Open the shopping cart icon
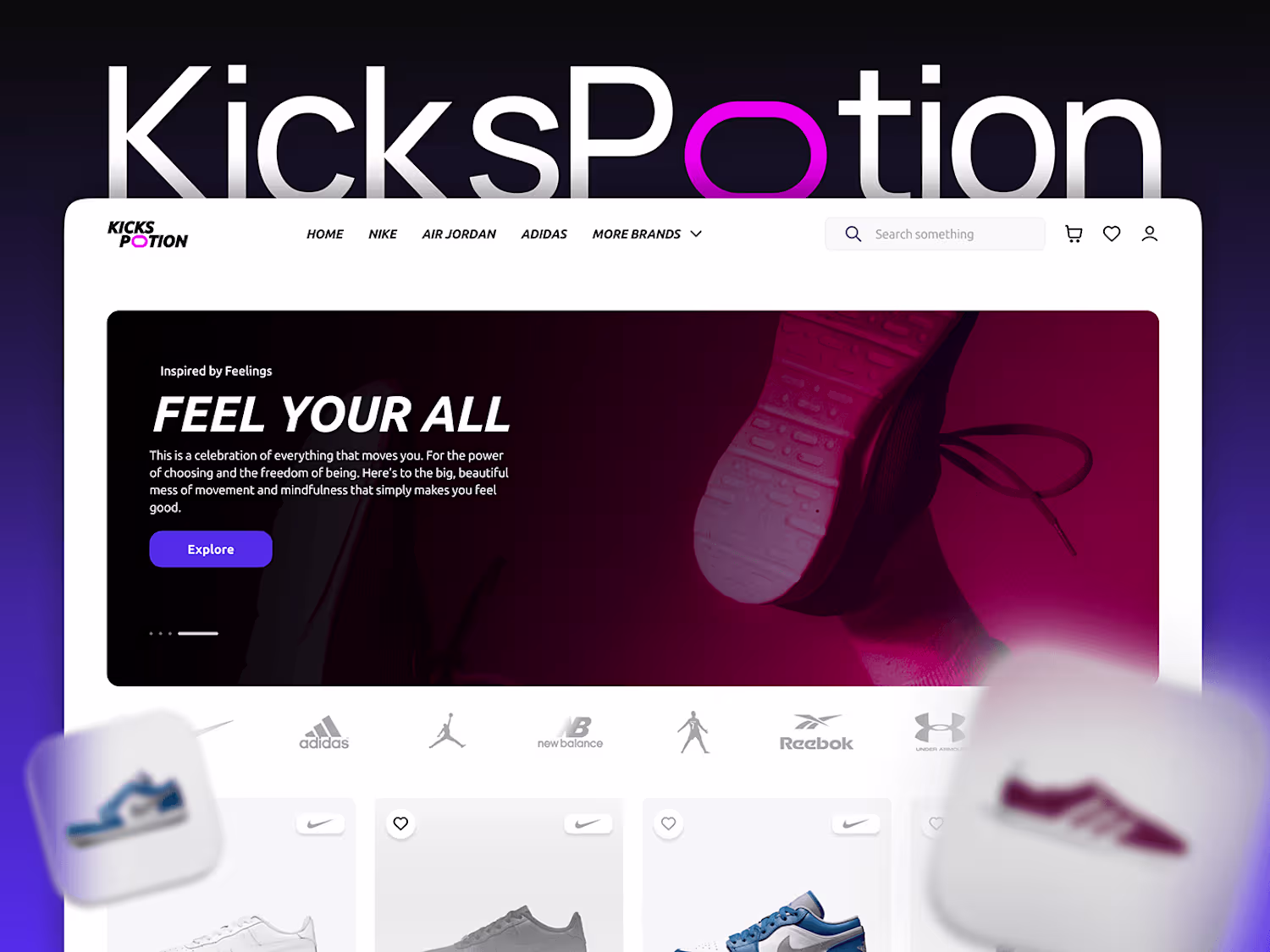The width and height of the screenshot is (1270, 952). point(1074,234)
